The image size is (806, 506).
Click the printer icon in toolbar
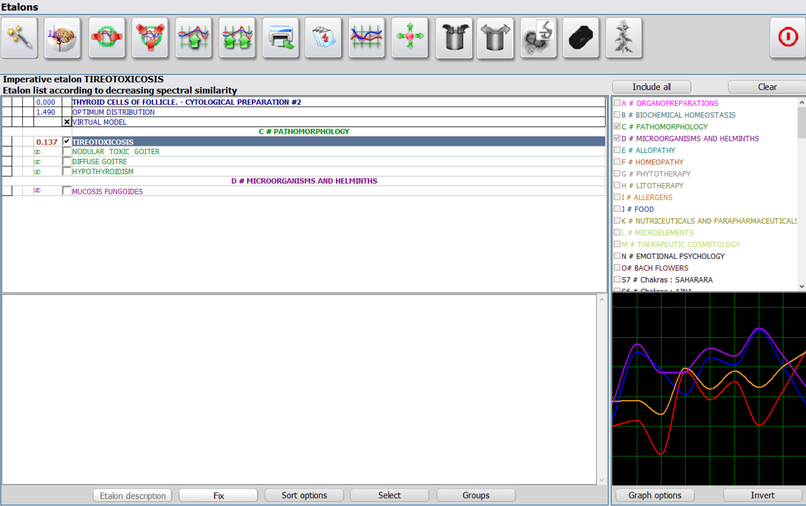pyautogui.click(x=281, y=38)
